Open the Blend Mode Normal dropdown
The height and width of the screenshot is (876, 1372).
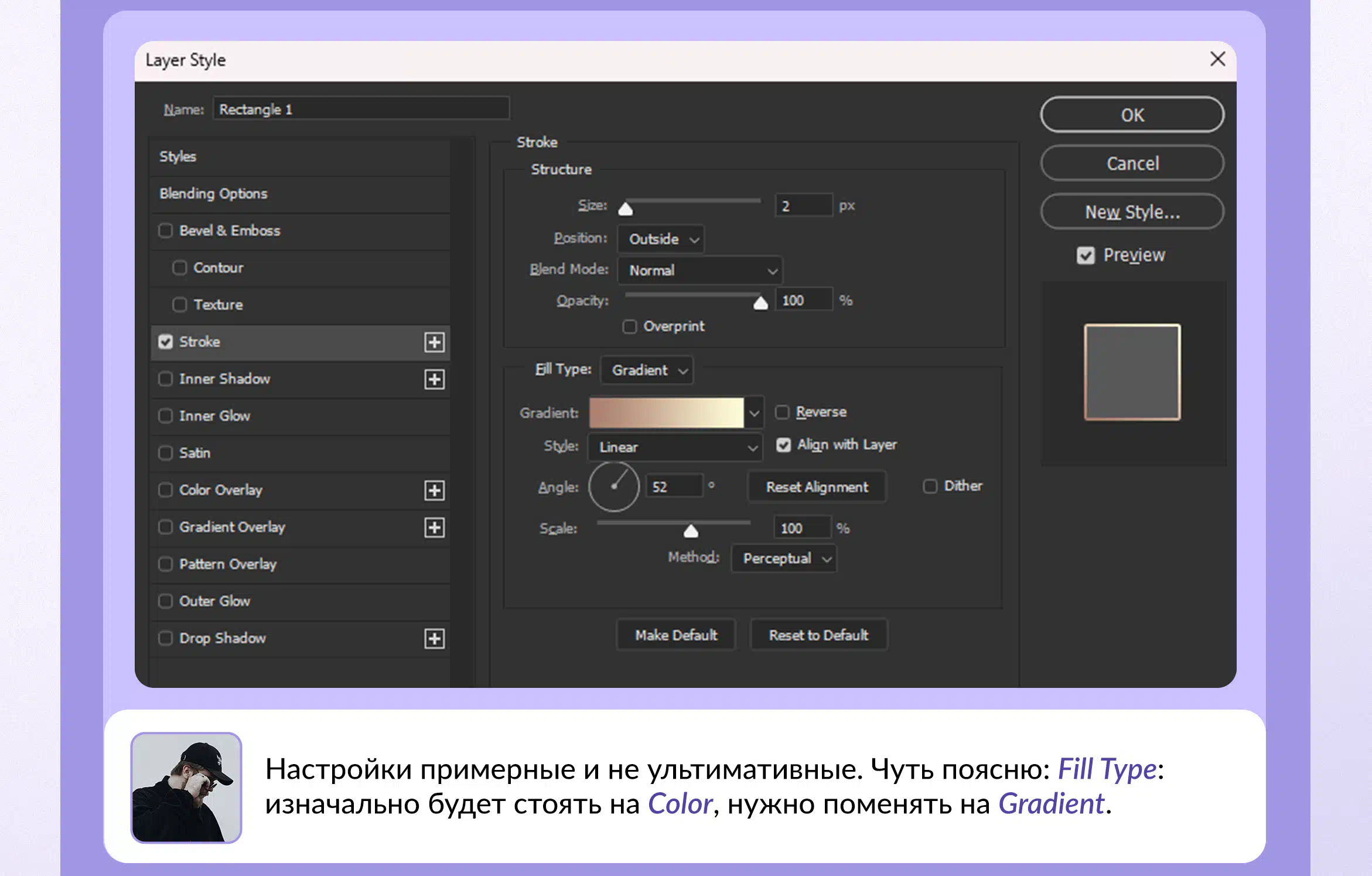point(700,271)
